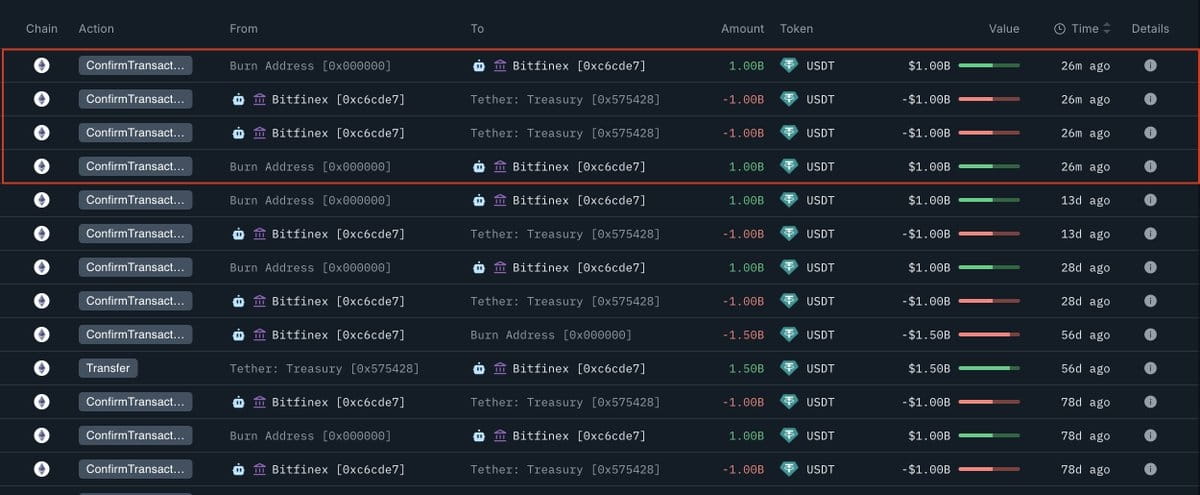Click the info icon in the last 78d ago row

(1150, 469)
